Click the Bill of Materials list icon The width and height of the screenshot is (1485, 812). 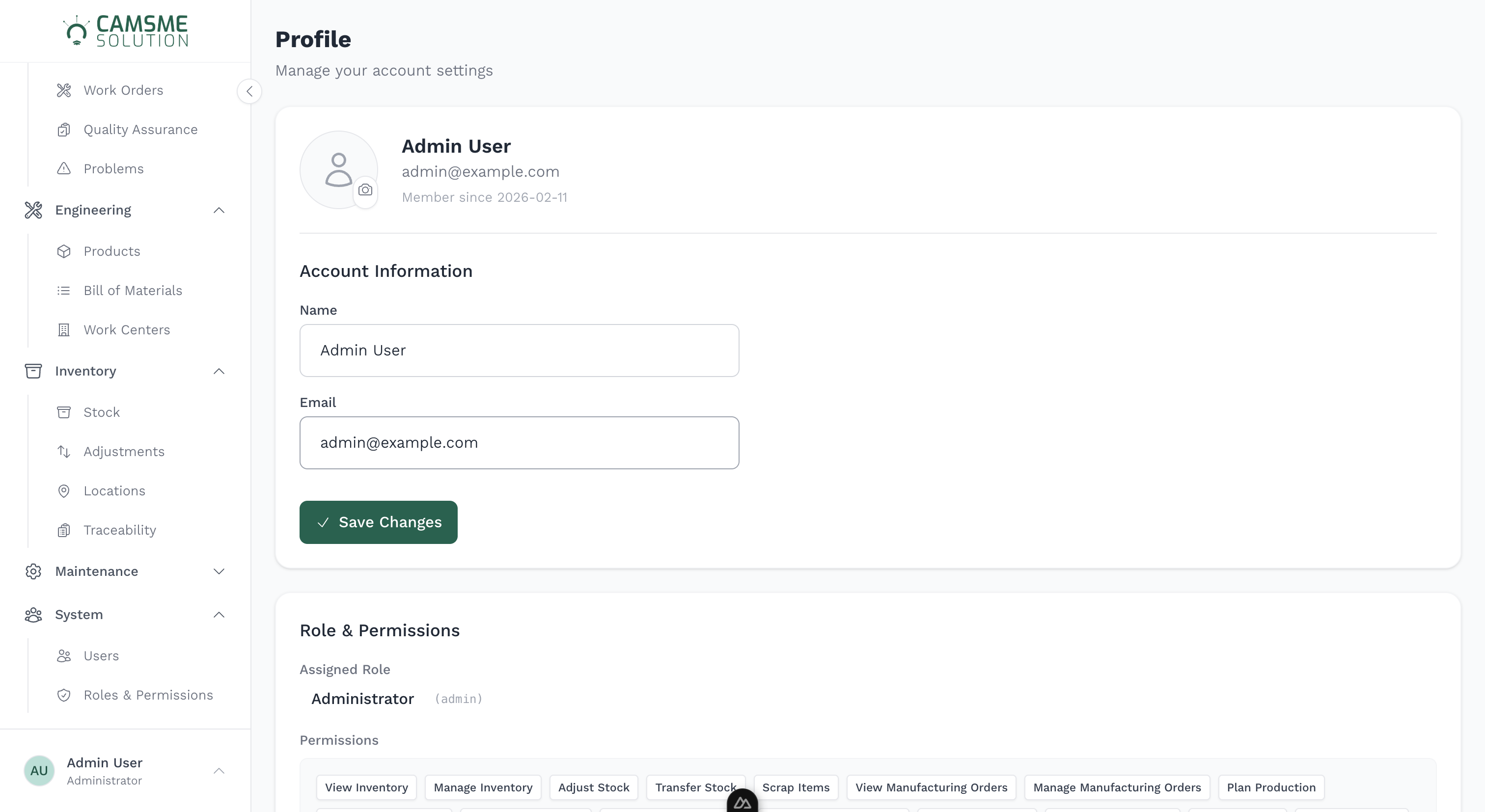(x=63, y=291)
